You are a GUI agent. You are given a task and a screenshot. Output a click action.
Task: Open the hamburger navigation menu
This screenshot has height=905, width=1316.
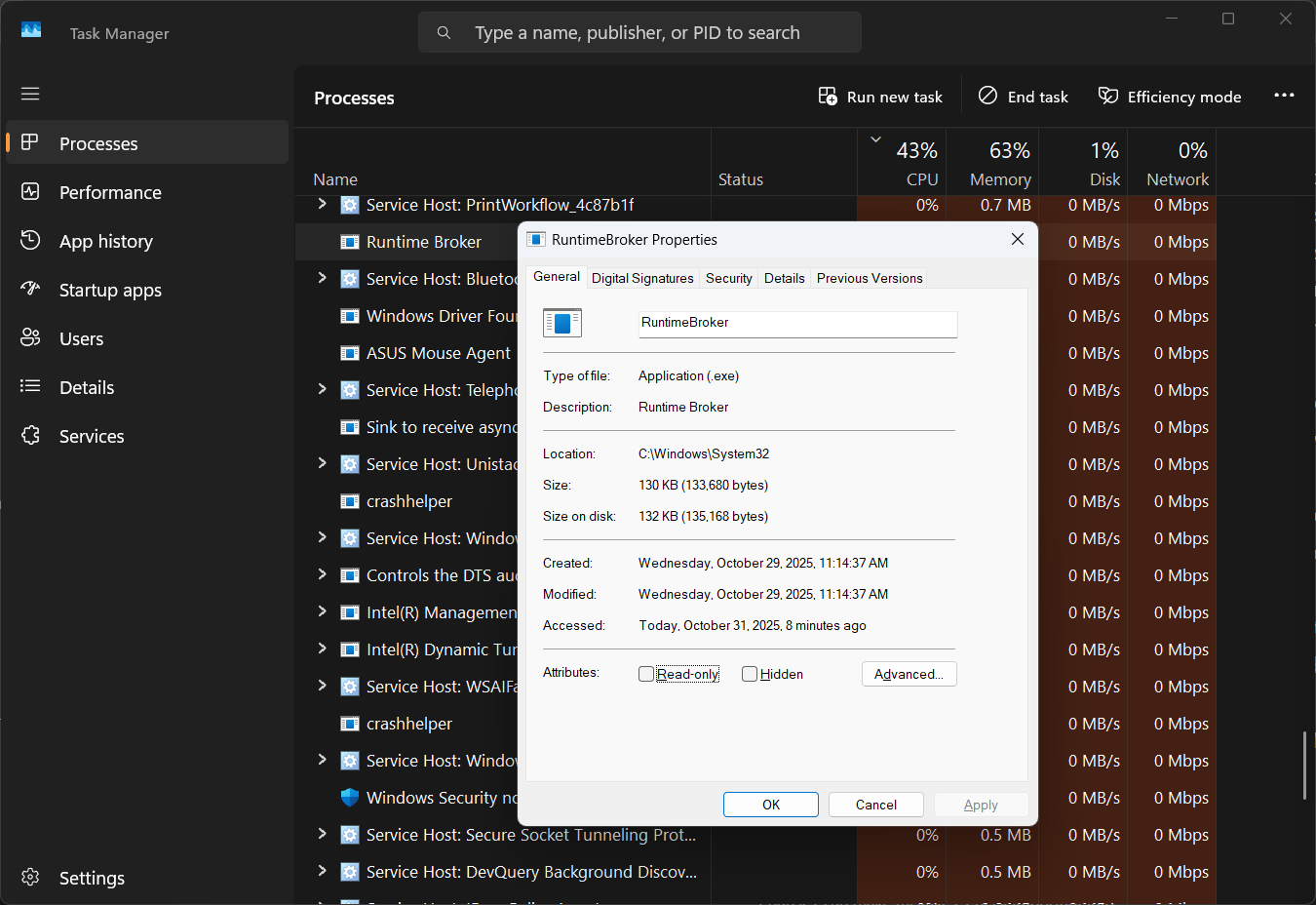[30, 94]
